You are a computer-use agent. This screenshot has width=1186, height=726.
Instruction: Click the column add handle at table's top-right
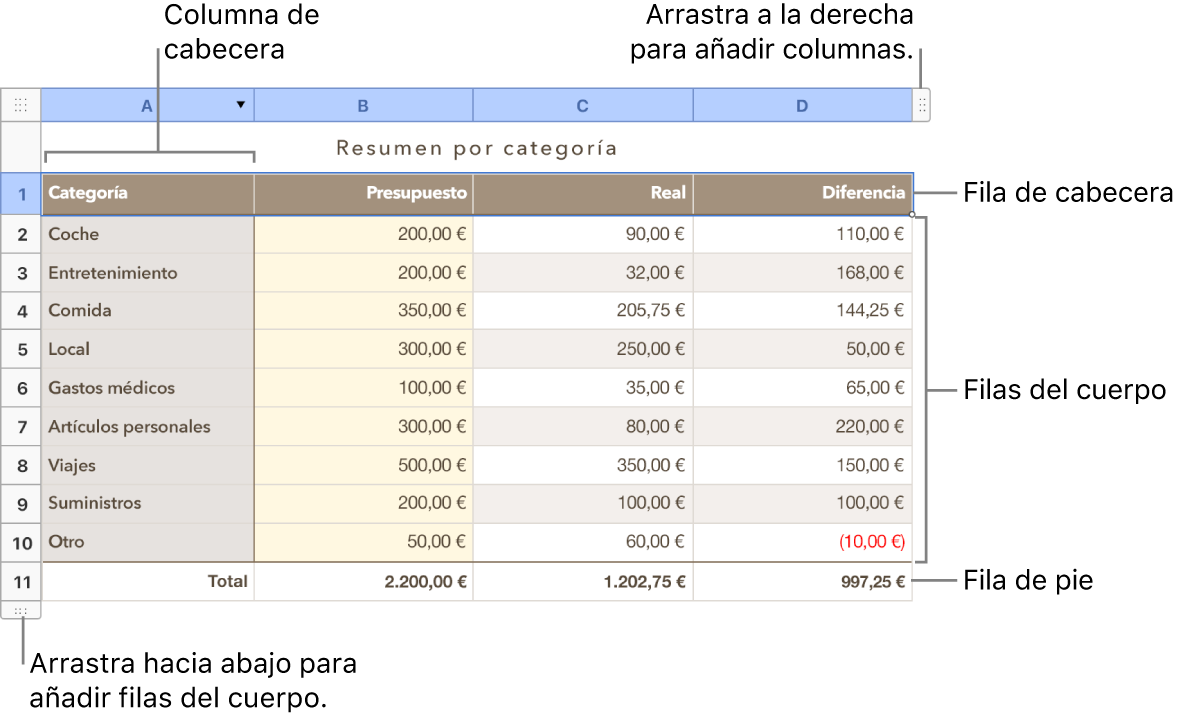tap(921, 104)
